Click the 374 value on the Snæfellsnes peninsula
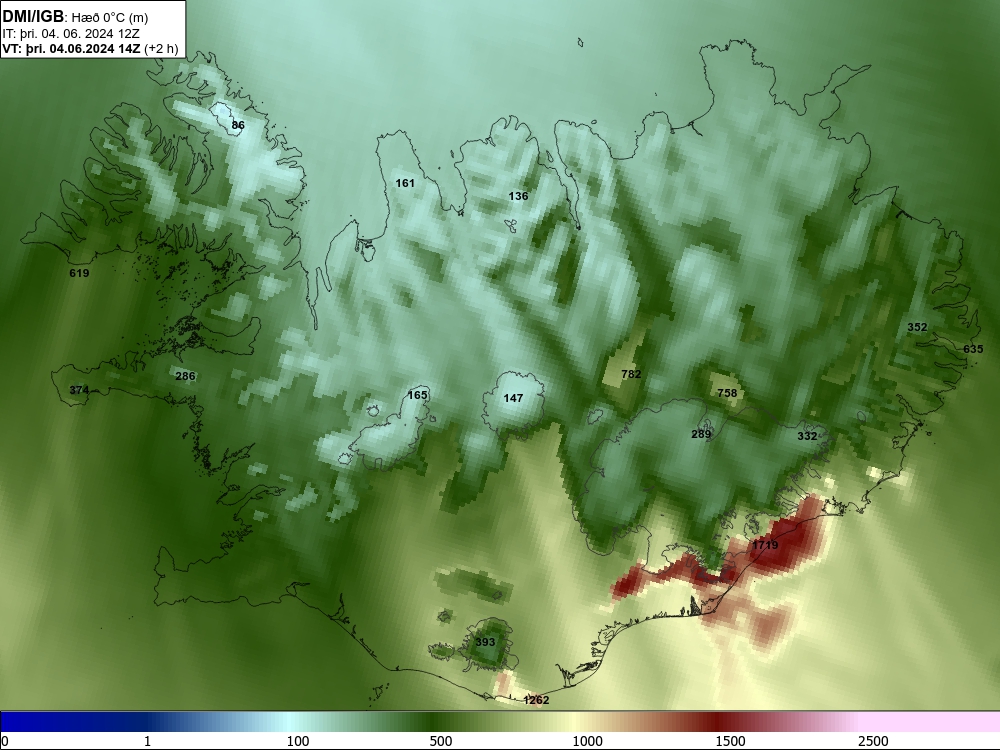 [79, 390]
